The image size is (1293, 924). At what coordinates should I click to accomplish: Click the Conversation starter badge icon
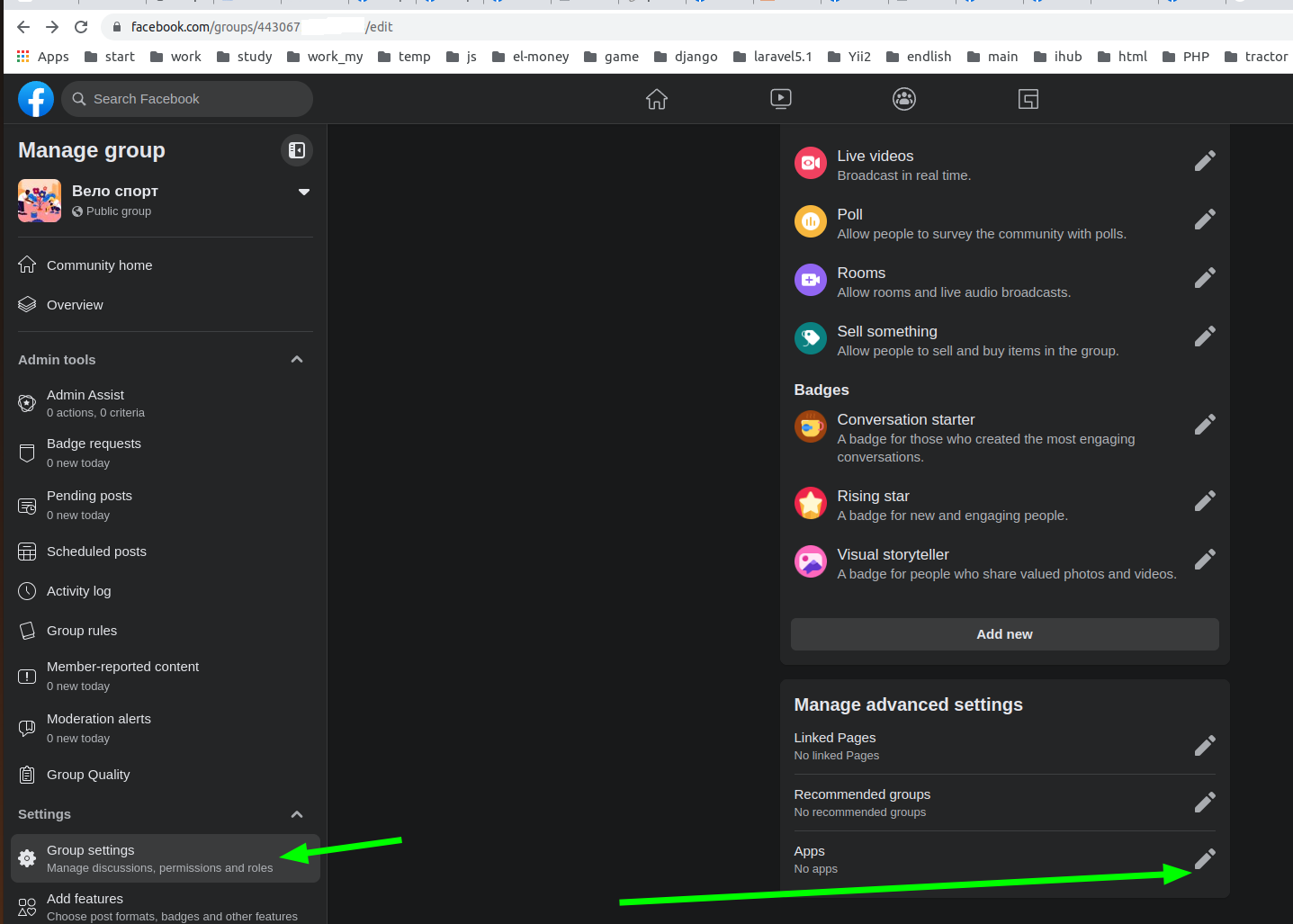click(x=811, y=426)
